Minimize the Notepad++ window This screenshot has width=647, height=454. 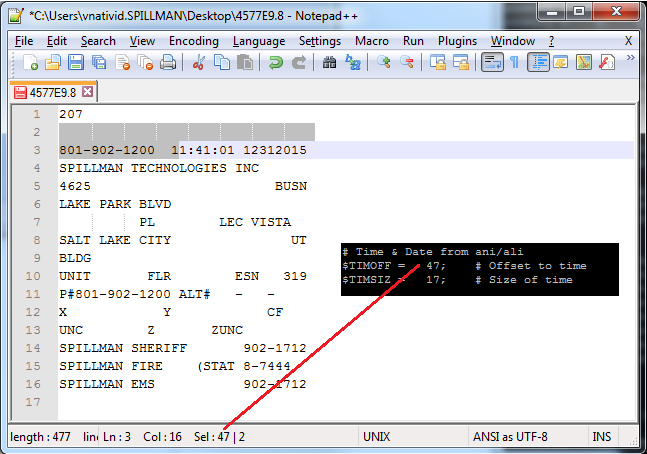coord(552,12)
